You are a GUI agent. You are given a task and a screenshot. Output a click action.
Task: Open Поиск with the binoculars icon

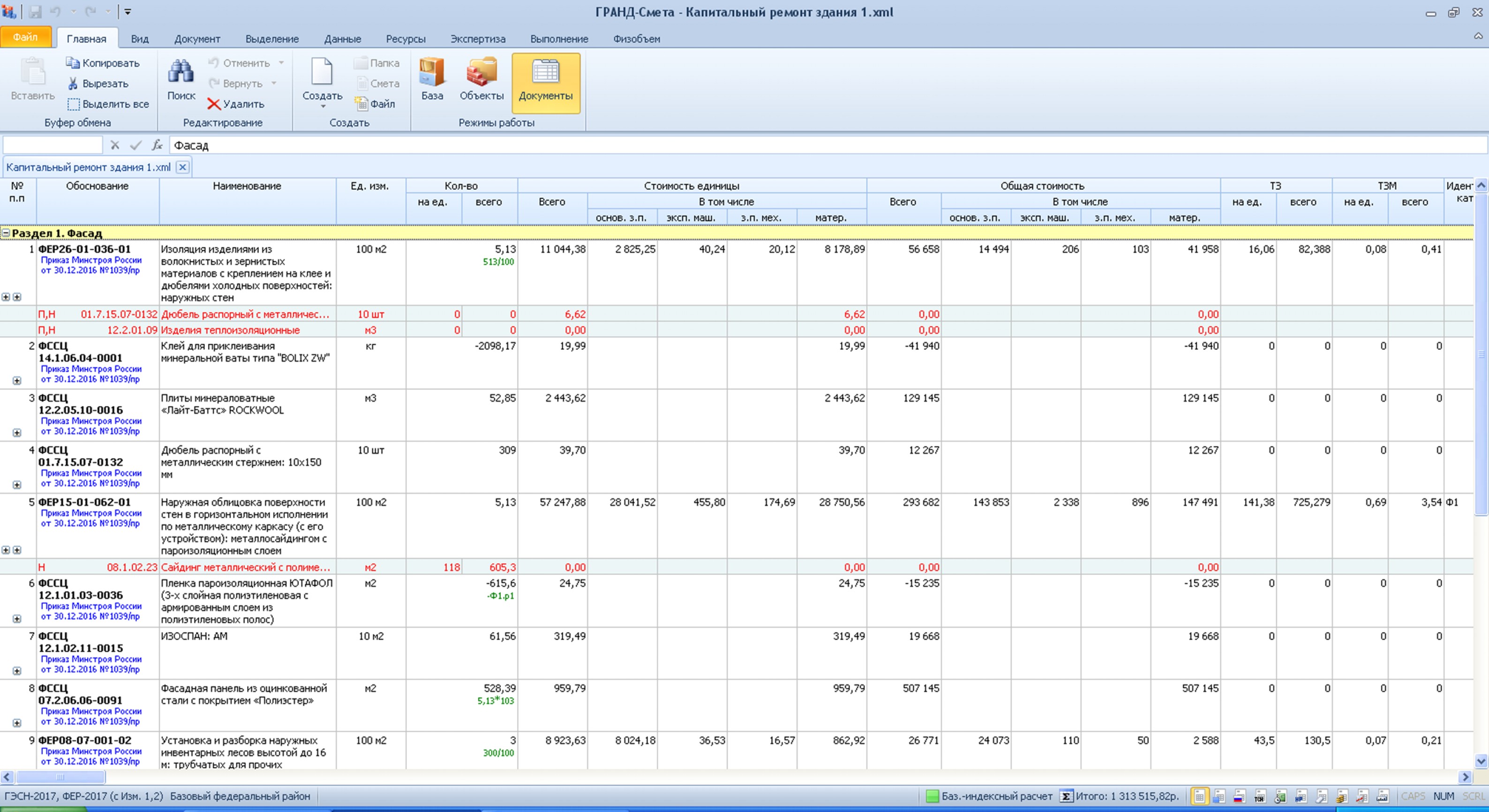click(181, 80)
